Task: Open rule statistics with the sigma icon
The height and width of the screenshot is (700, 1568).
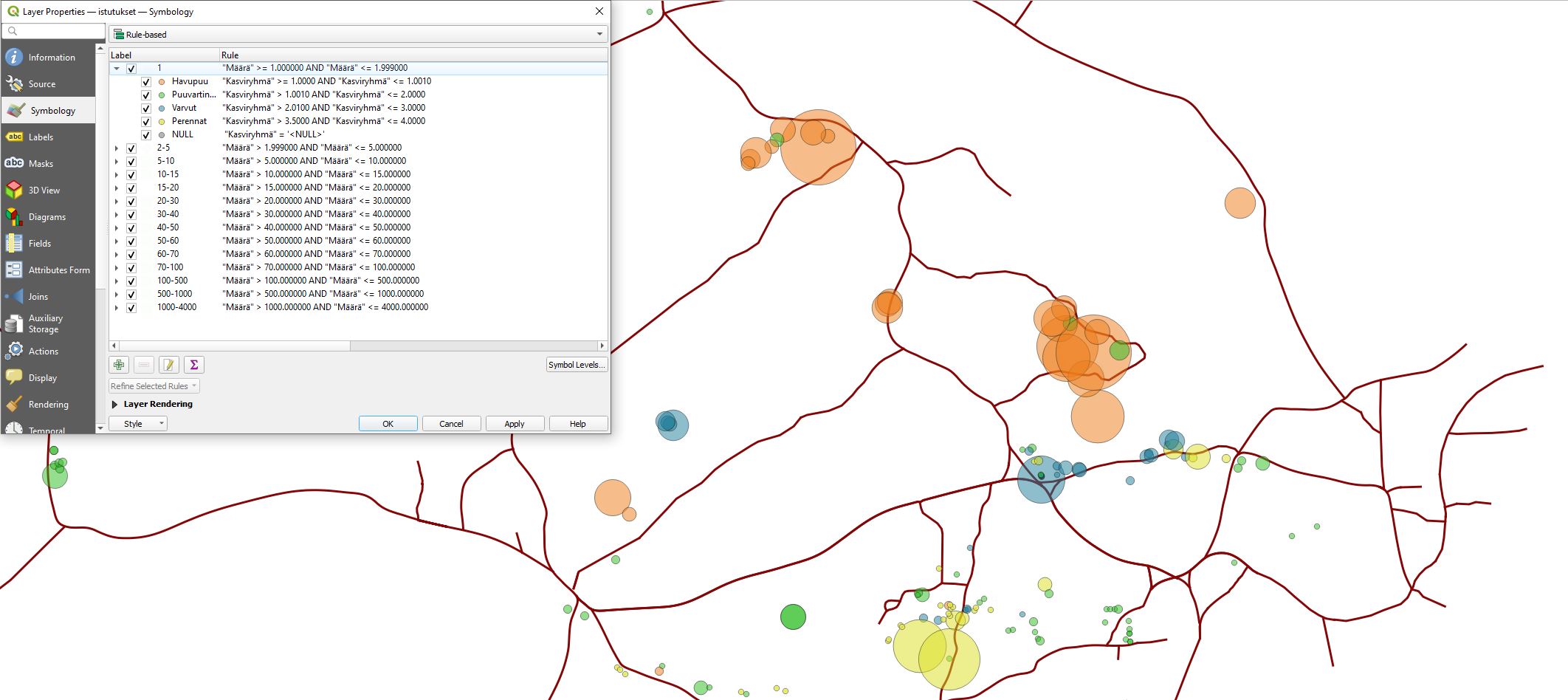Action: [x=193, y=364]
